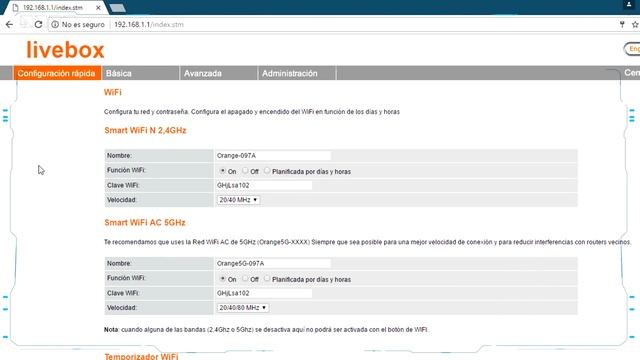Screen dimensions: 640x360
Task: Reload the page with the refresh icon
Action: (38, 24)
